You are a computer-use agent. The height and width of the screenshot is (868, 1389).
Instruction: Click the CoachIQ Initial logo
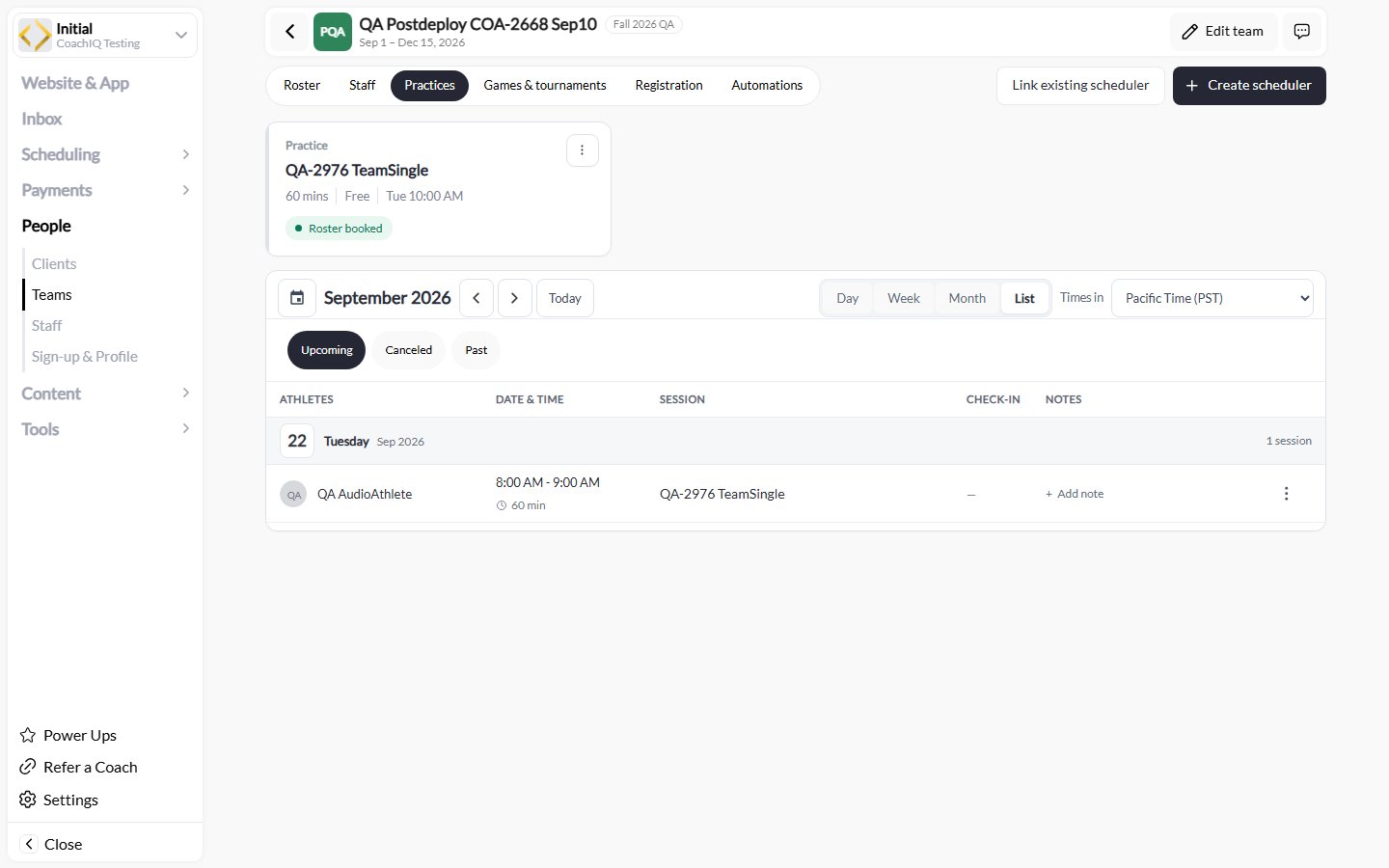(x=36, y=36)
